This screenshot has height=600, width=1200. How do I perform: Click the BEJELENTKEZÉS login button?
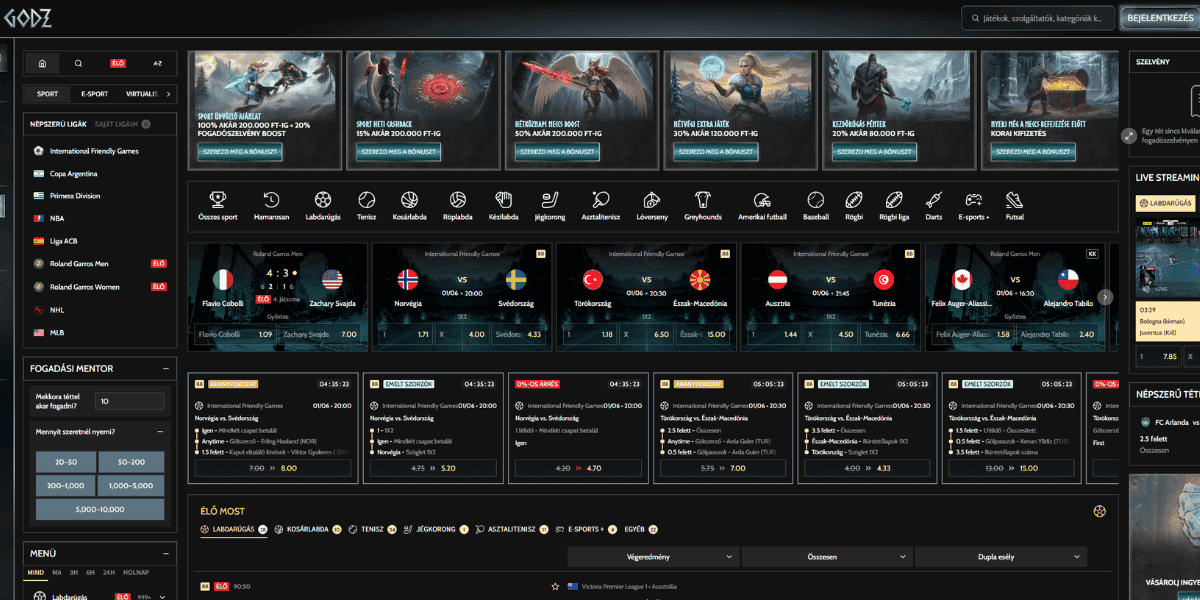1159,18
